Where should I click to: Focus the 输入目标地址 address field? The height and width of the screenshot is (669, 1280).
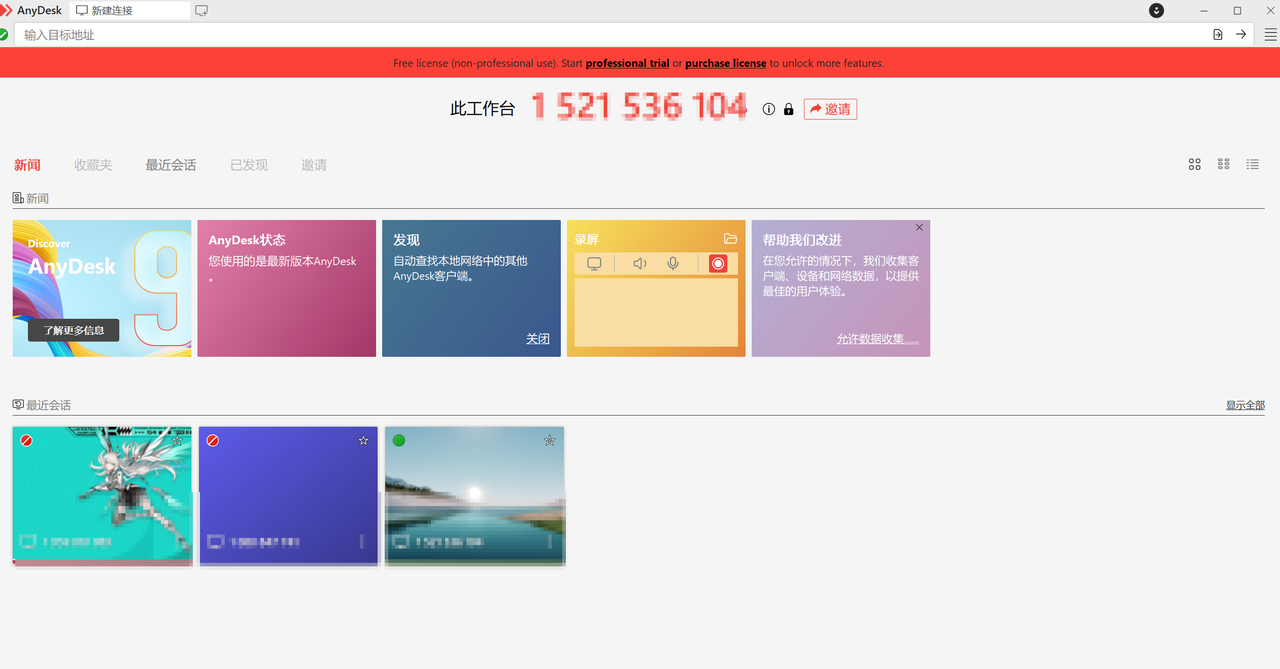(x=610, y=35)
